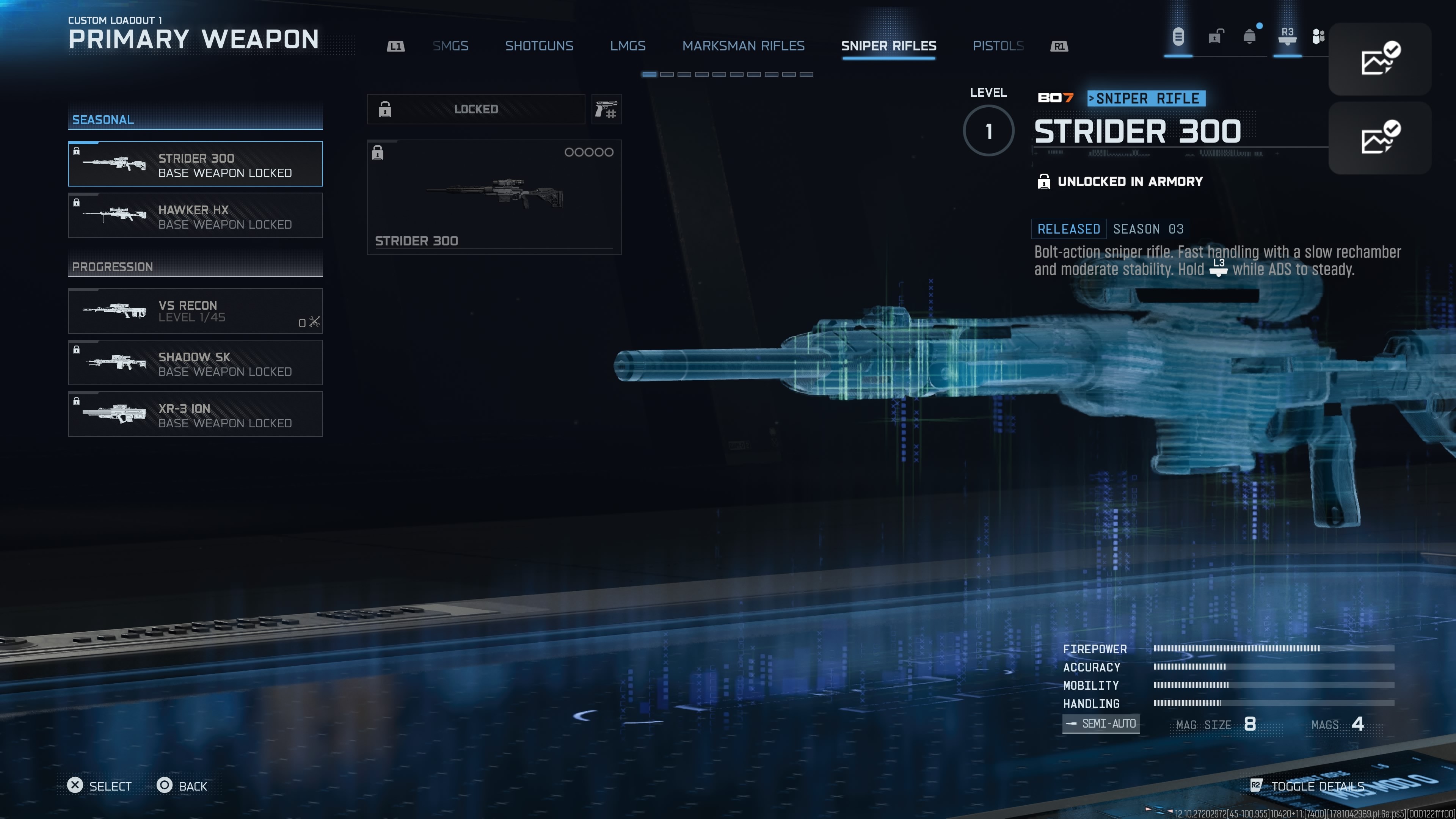
Task: Click the BO7 logo above the weapon name
Action: click(1055, 98)
